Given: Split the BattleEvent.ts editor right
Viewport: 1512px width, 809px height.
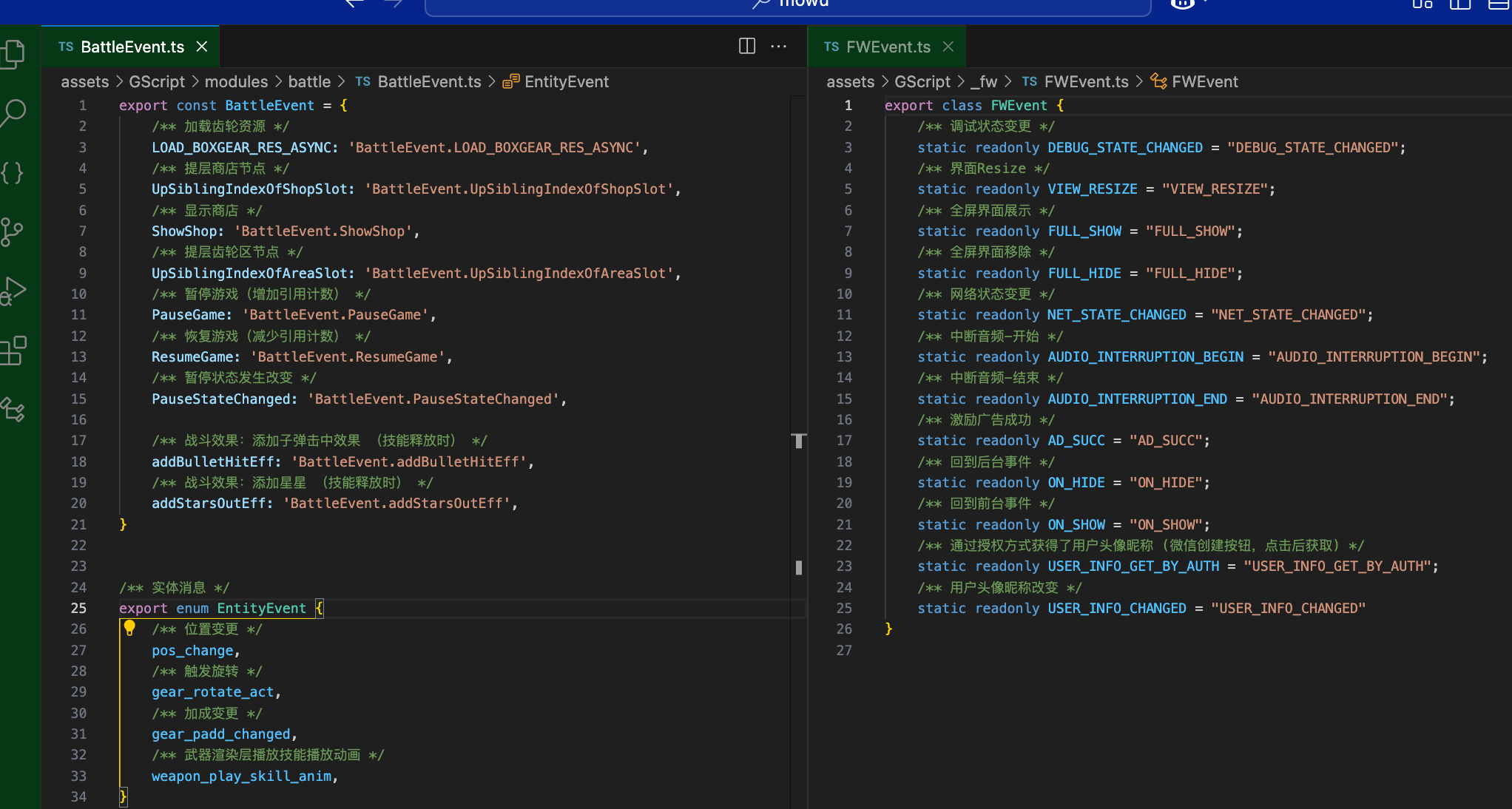Looking at the screenshot, I should (747, 47).
